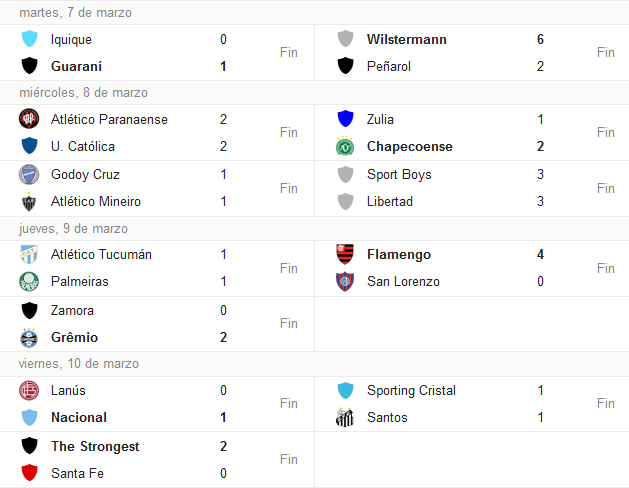Click the Flamengo red-black striped crest
This screenshot has width=629, height=488.
pos(345,254)
